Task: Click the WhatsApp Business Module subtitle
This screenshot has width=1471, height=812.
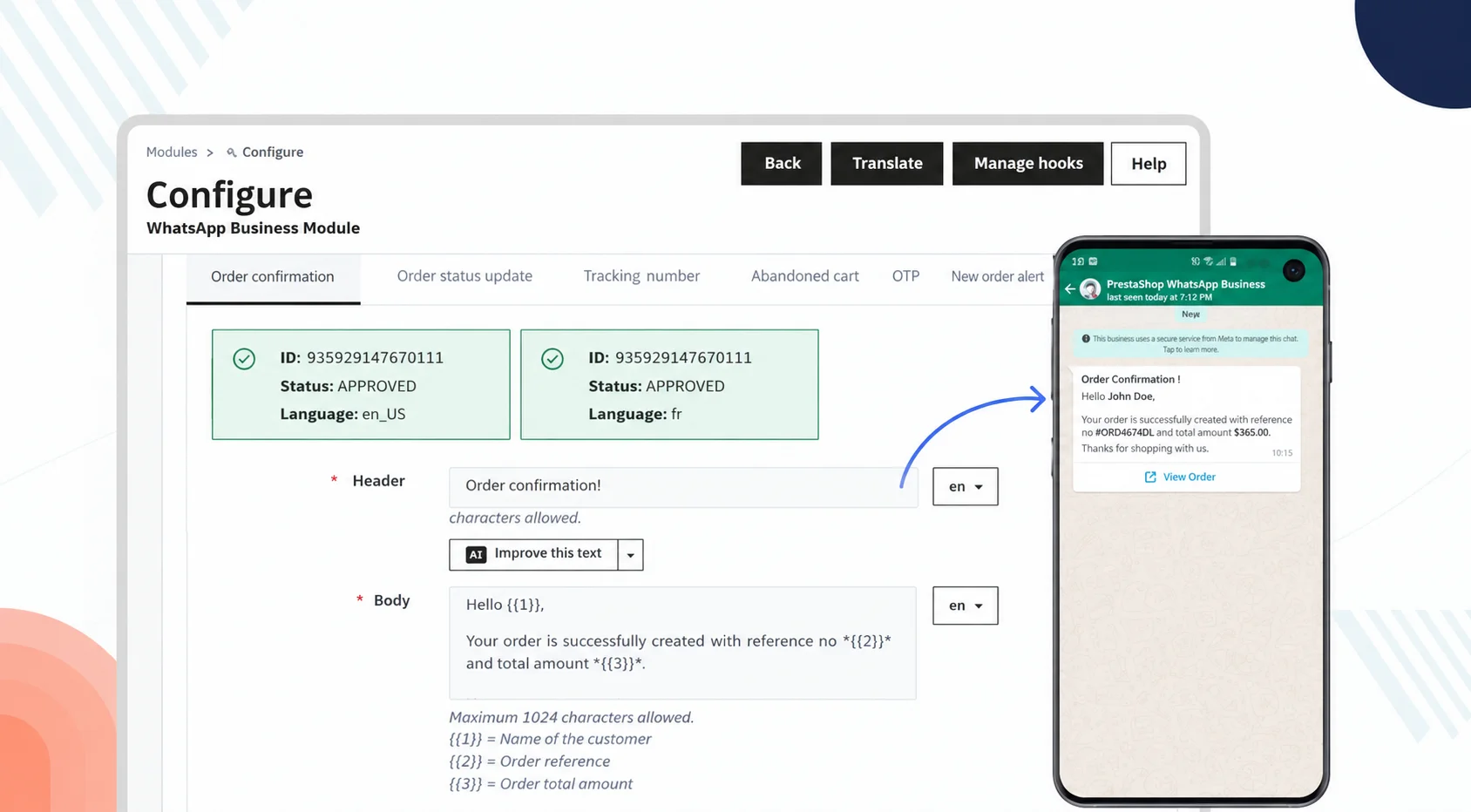Action: pyautogui.click(x=253, y=228)
